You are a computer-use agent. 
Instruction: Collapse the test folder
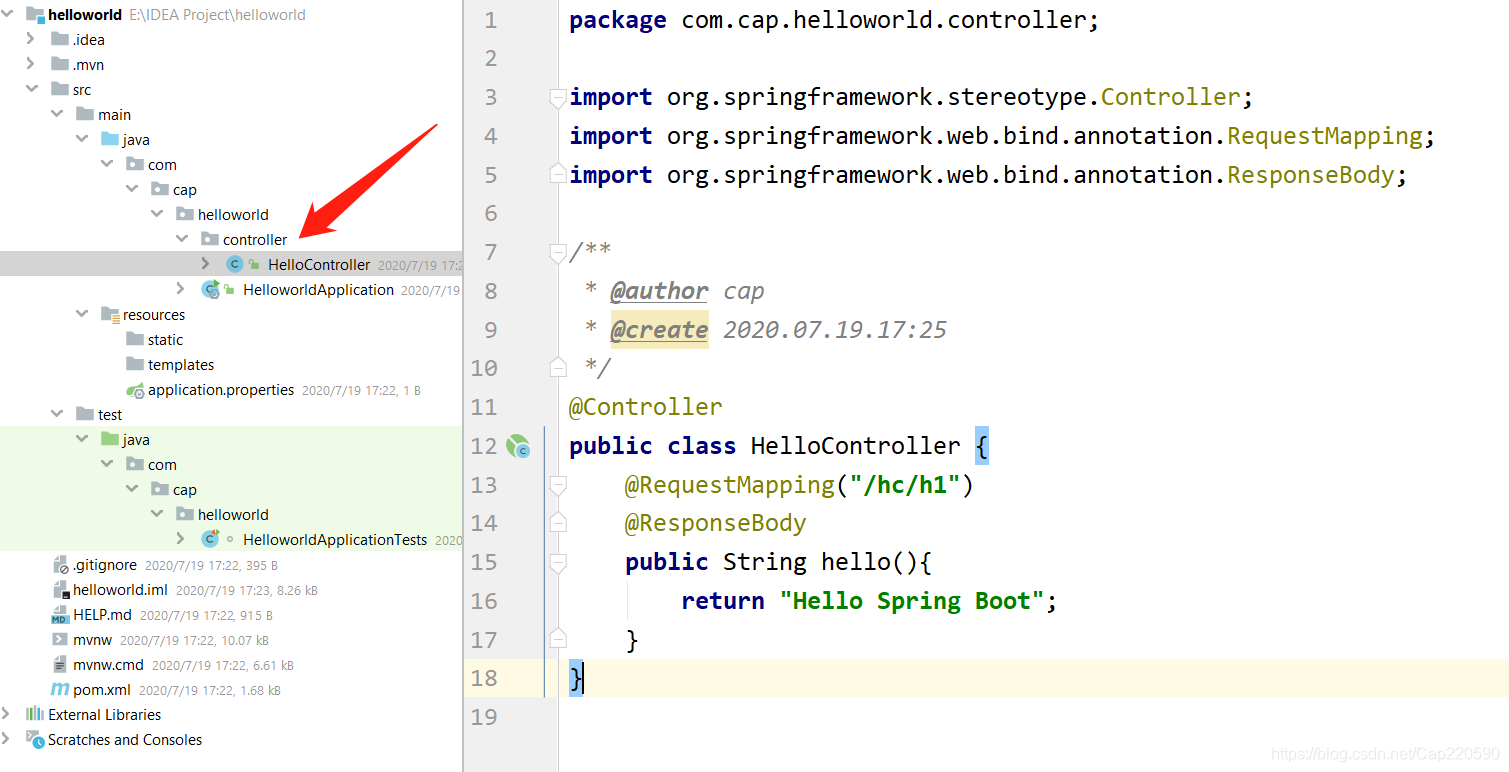tap(56, 415)
